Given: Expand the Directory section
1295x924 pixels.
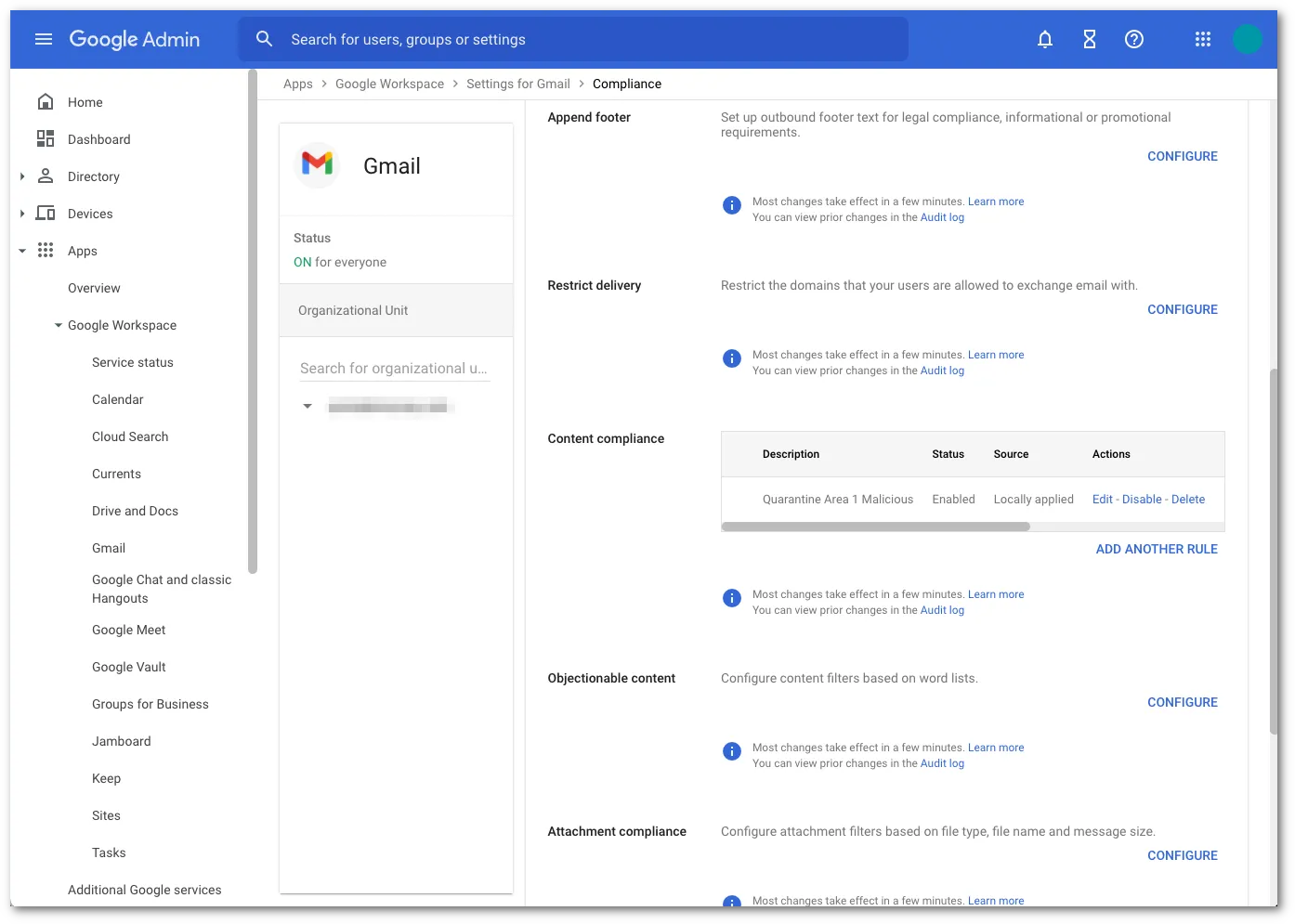Looking at the screenshot, I should pyautogui.click(x=22, y=176).
